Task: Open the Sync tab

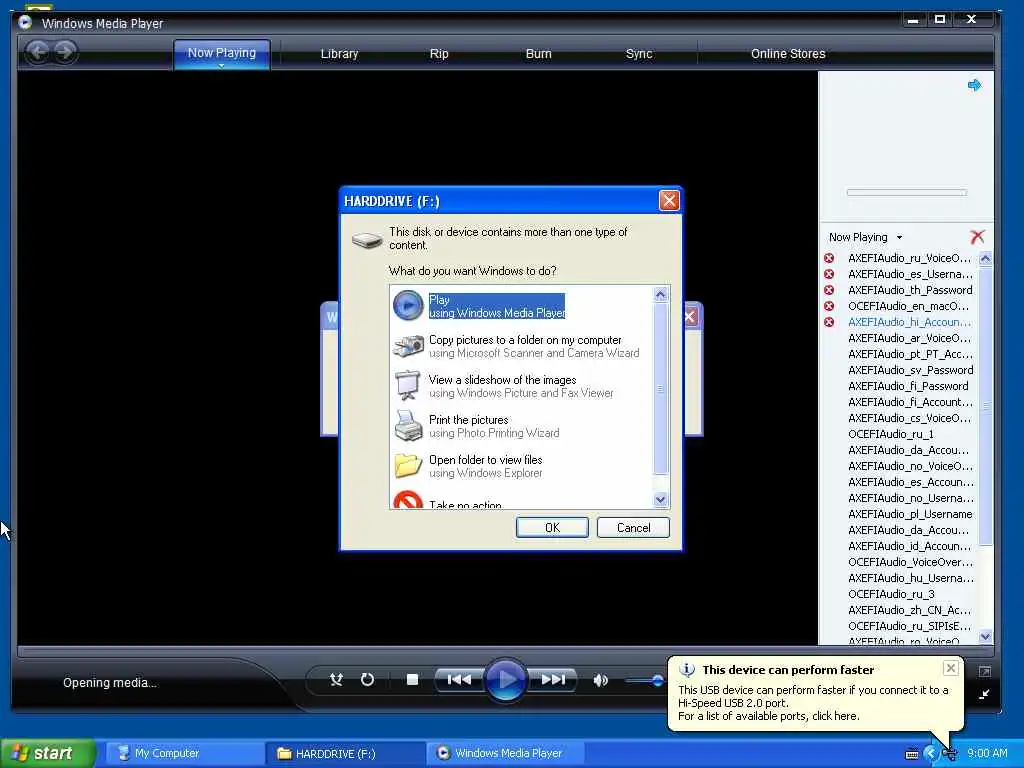Action: tap(639, 54)
